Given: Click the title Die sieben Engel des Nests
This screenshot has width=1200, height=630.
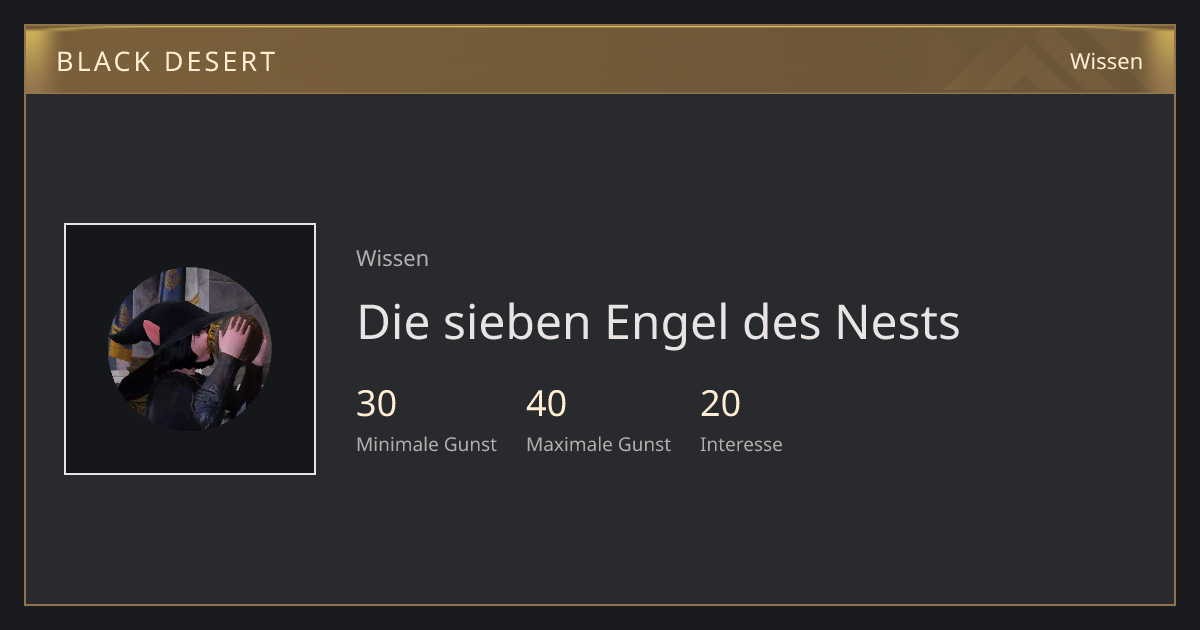Looking at the screenshot, I should click(x=658, y=322).
